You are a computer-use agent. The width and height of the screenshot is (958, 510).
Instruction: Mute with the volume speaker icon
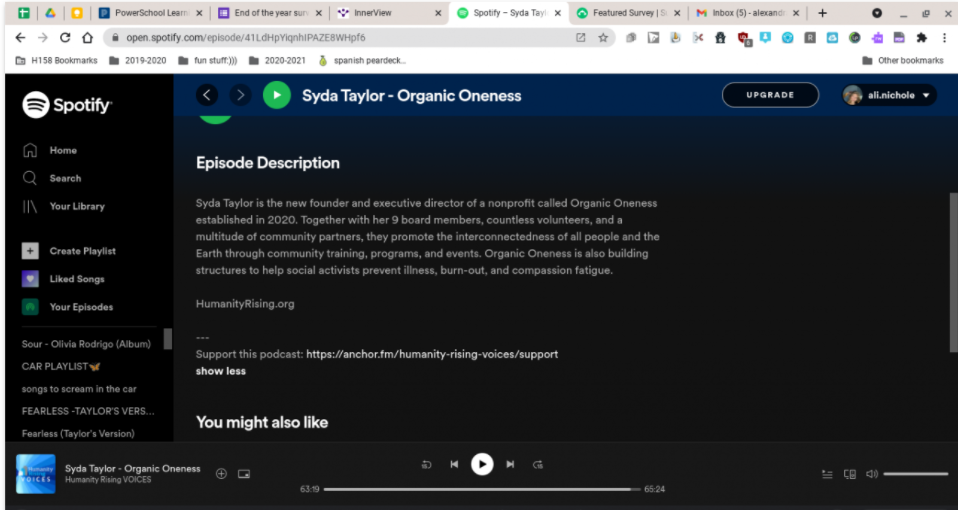coord(872,474)
